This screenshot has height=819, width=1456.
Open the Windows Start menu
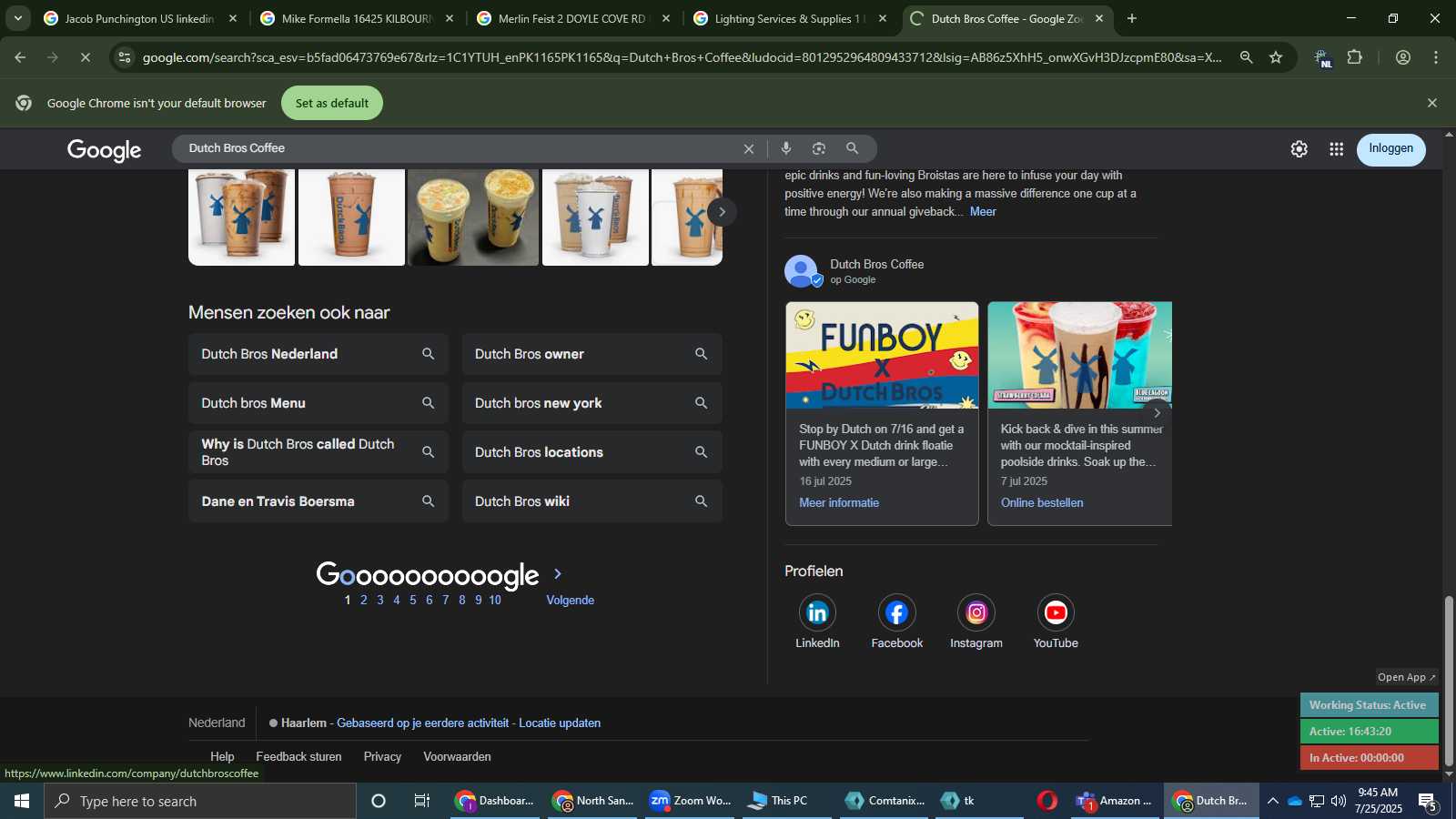coord(22,801)
